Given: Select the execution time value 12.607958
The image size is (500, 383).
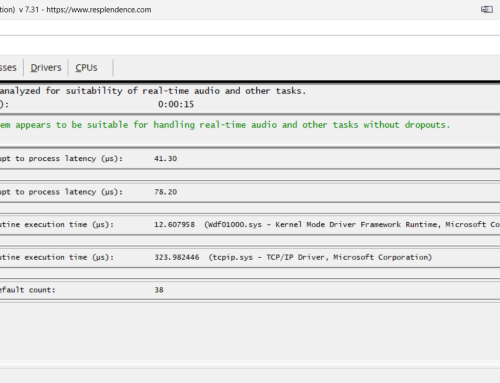Looking at the screenshot, I should point(174,225).
